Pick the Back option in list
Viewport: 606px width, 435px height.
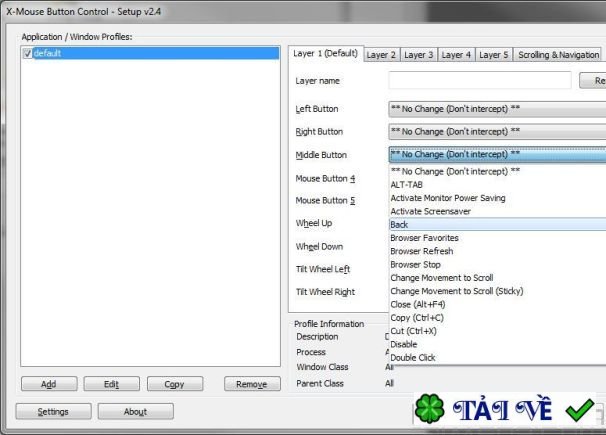tap(497, 224)
